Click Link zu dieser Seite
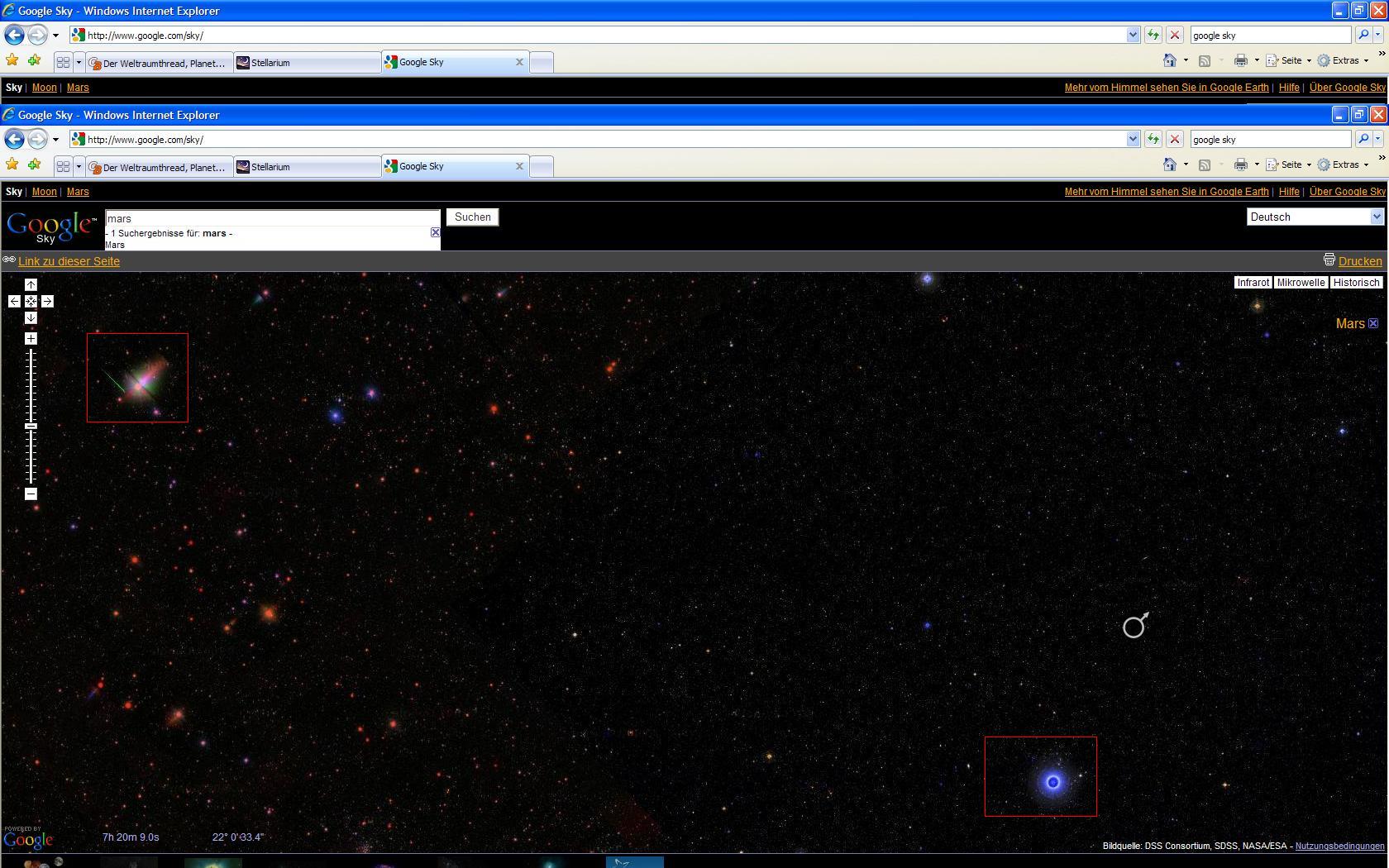The height and width of the screenshot is (868, 1389). coord(69,261)
